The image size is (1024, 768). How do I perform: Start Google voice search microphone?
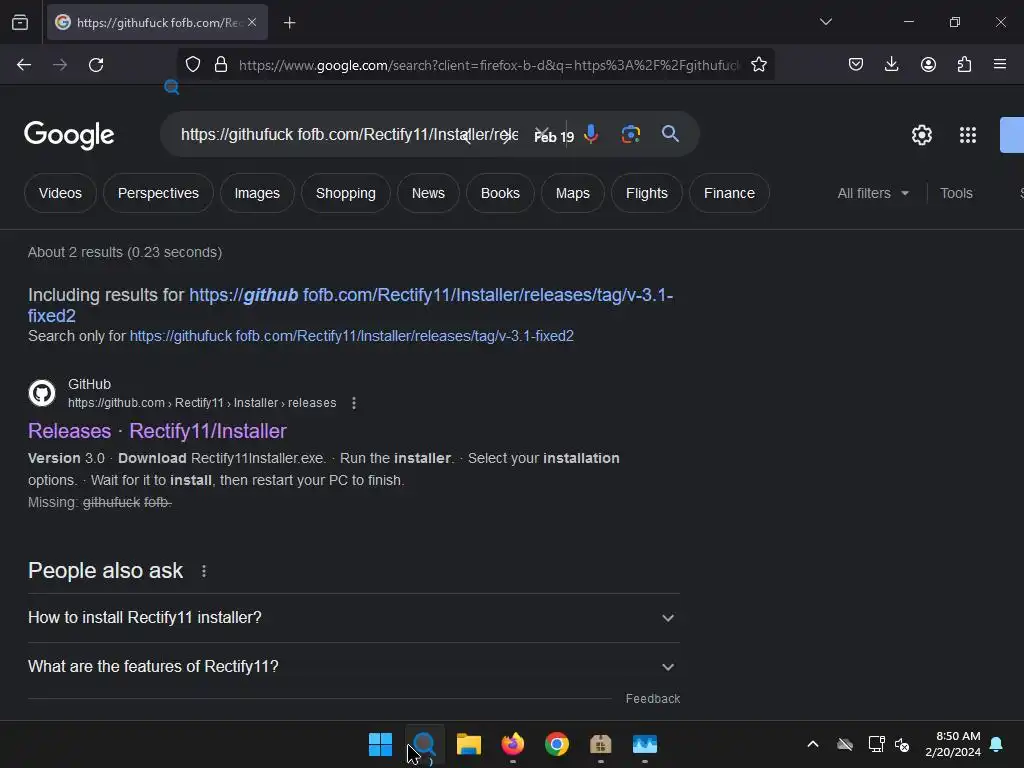(591, 134)
